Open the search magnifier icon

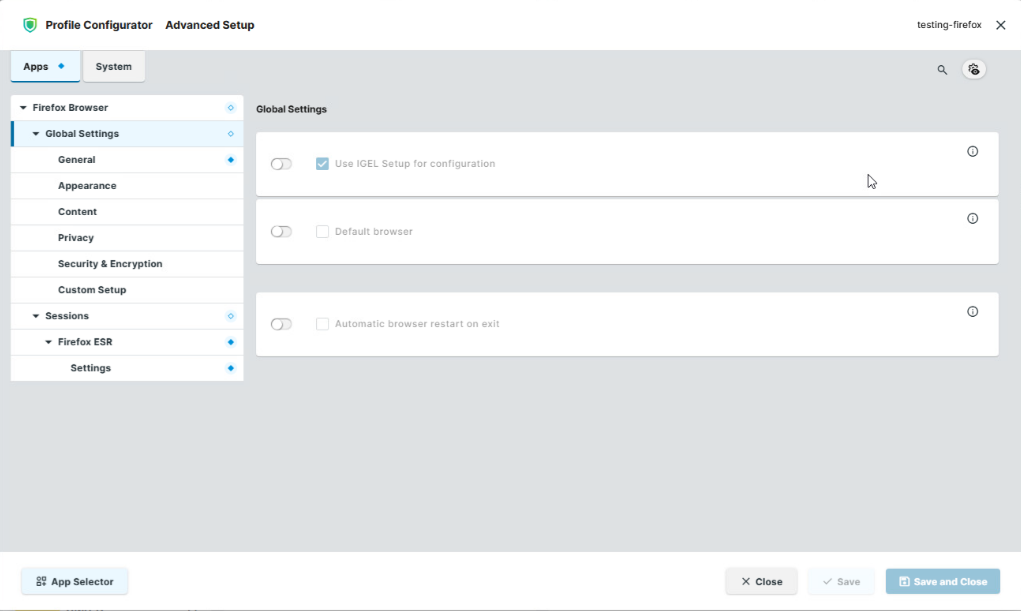[x=942, y=70]
